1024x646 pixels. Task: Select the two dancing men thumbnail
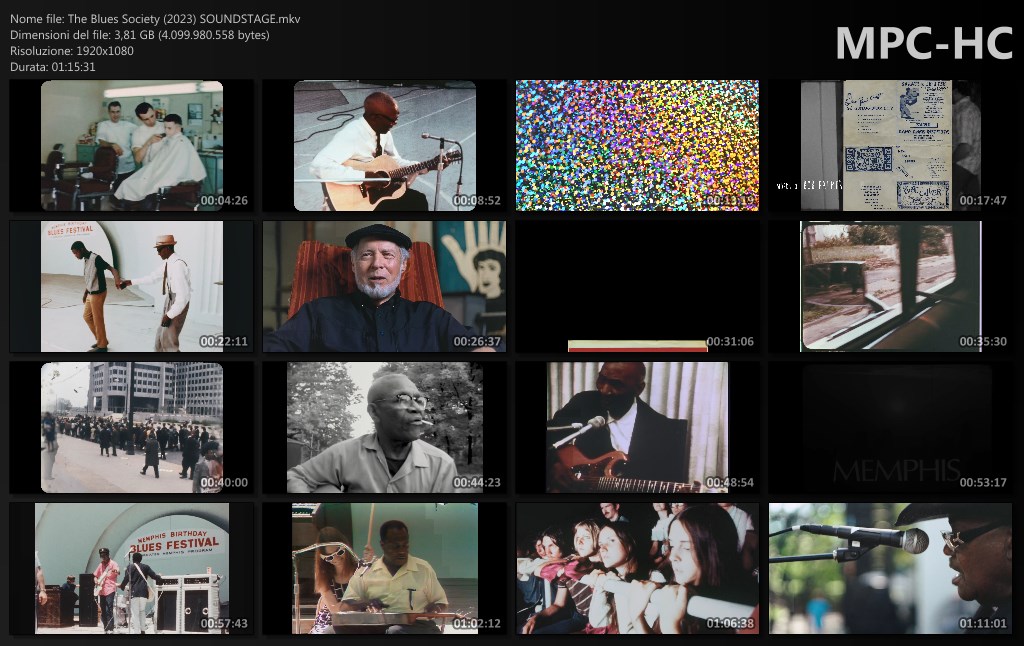131,287
